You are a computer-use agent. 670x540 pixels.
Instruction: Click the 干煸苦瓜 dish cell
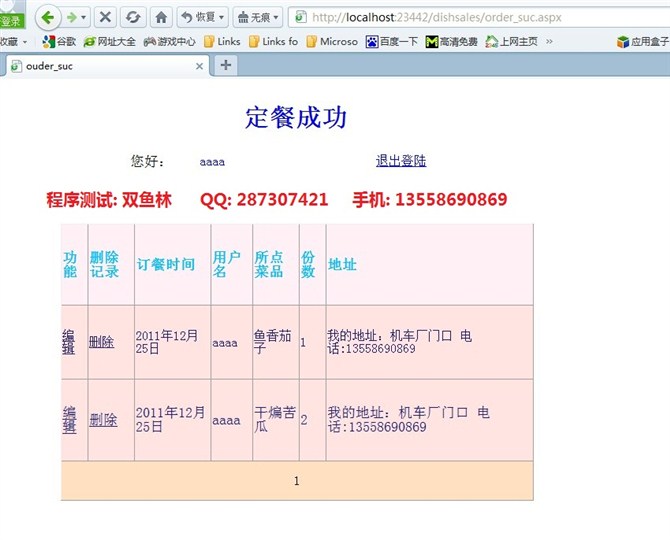point(275,420)
